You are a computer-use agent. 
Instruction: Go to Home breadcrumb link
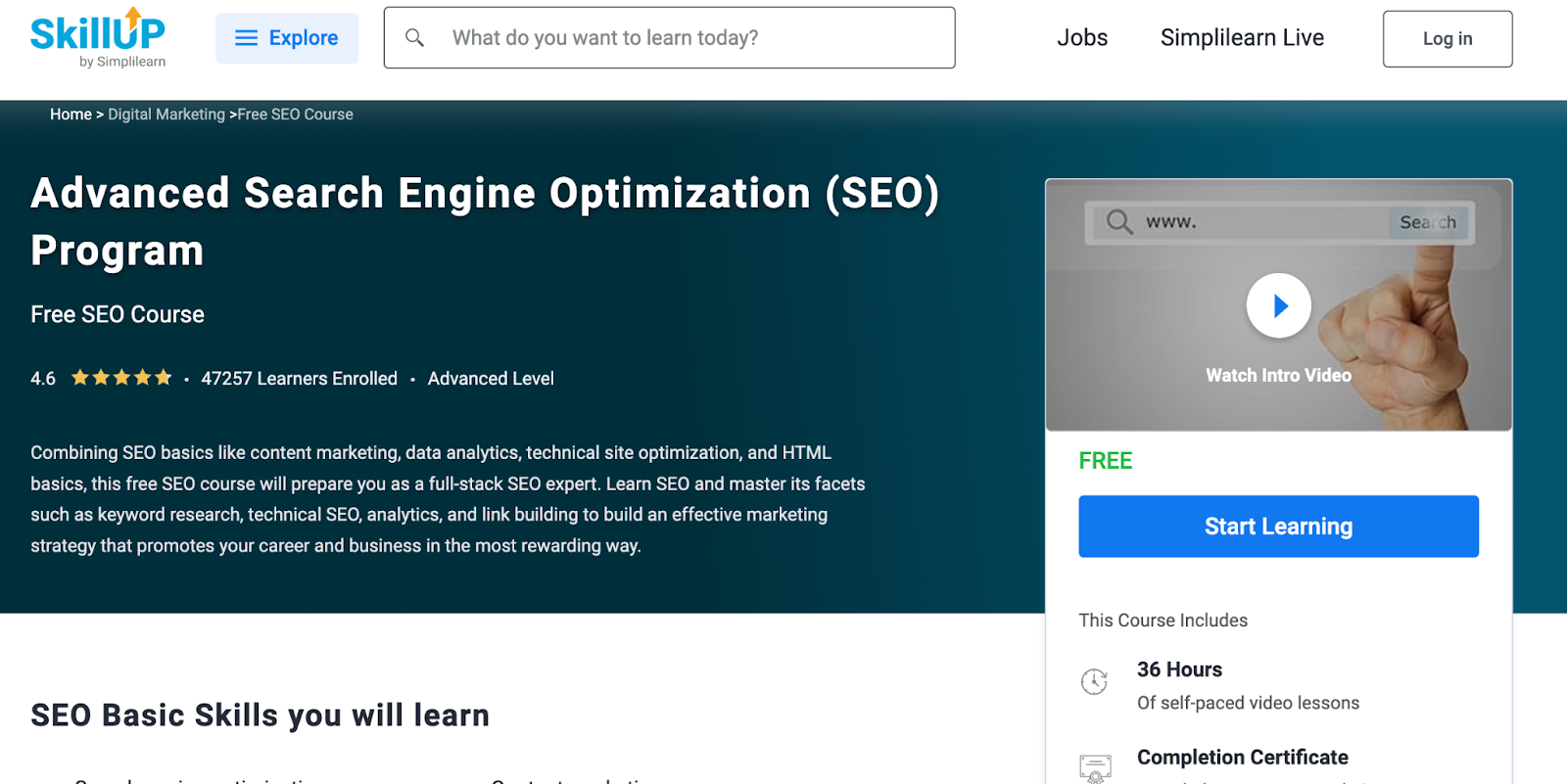71,115
